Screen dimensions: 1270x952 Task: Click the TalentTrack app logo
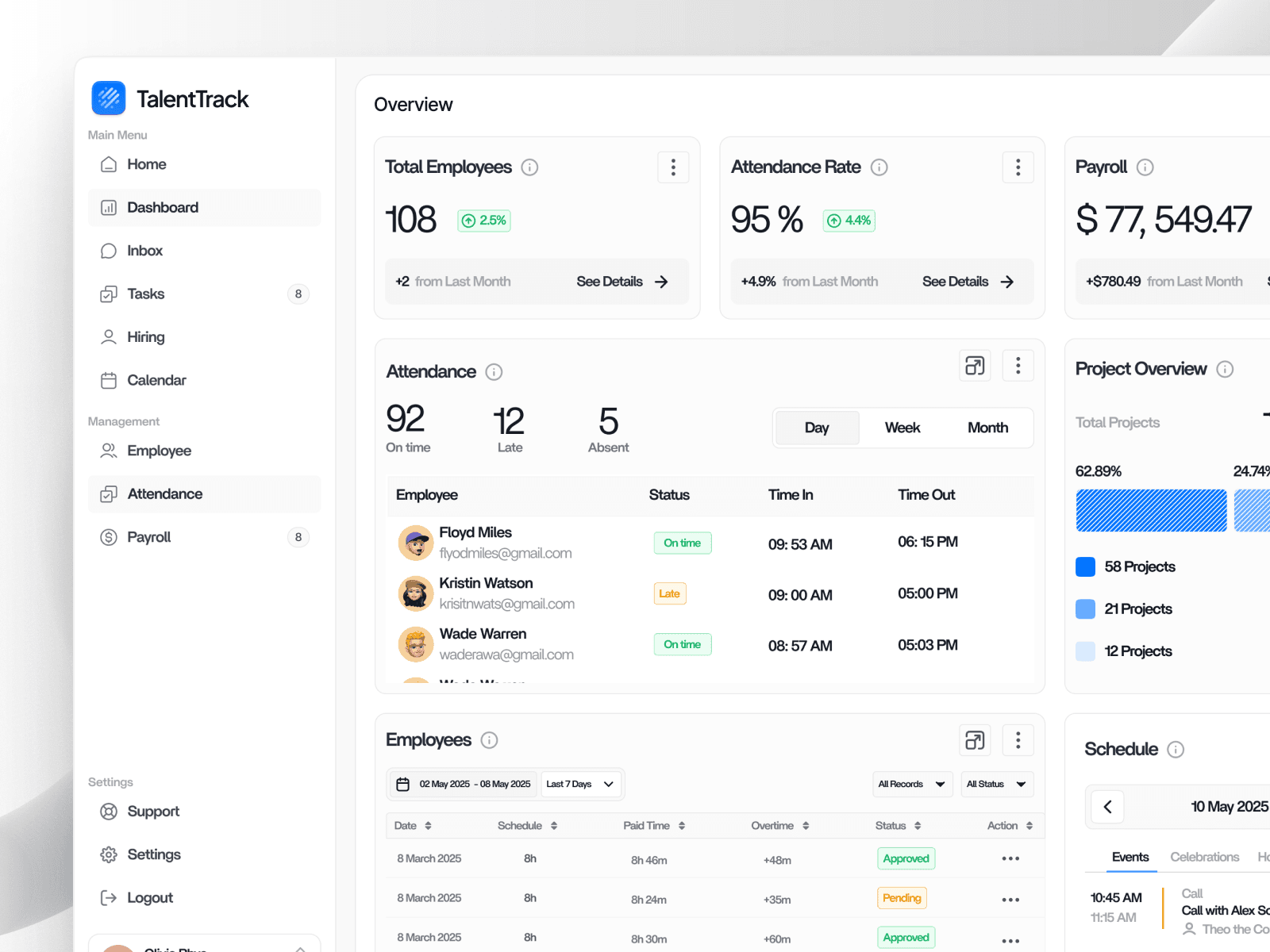[109, 98]
